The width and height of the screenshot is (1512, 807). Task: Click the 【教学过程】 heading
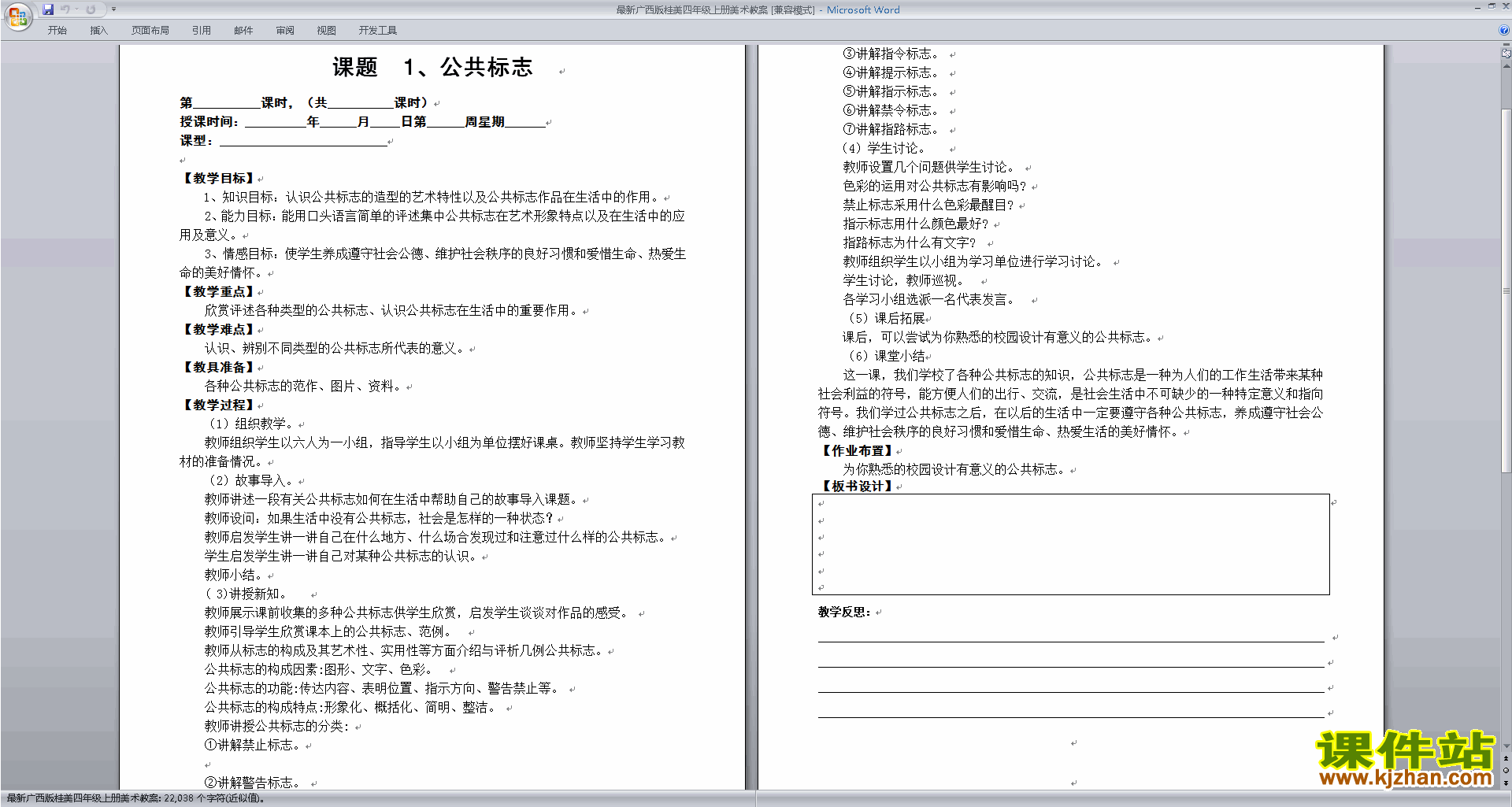(218, 405)
